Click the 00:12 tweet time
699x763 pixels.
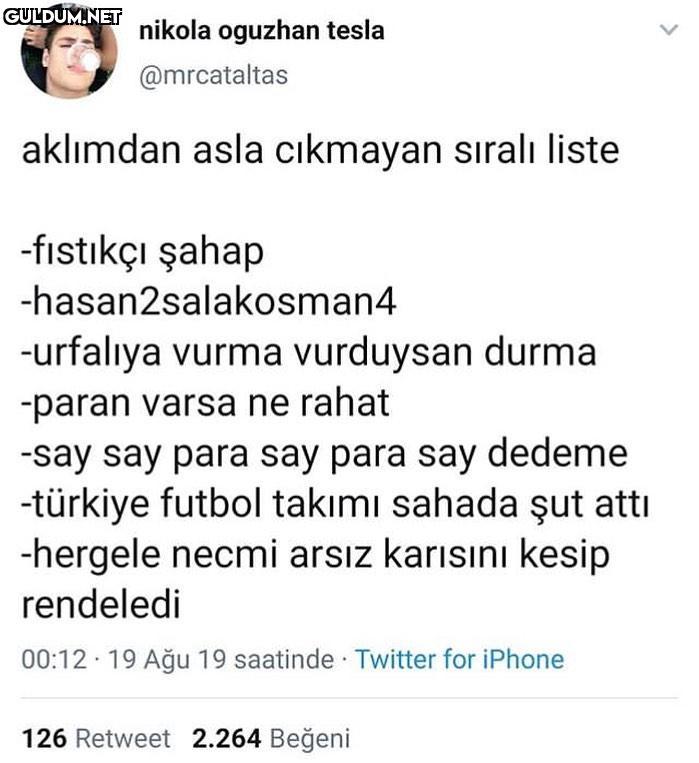[48, 660]
